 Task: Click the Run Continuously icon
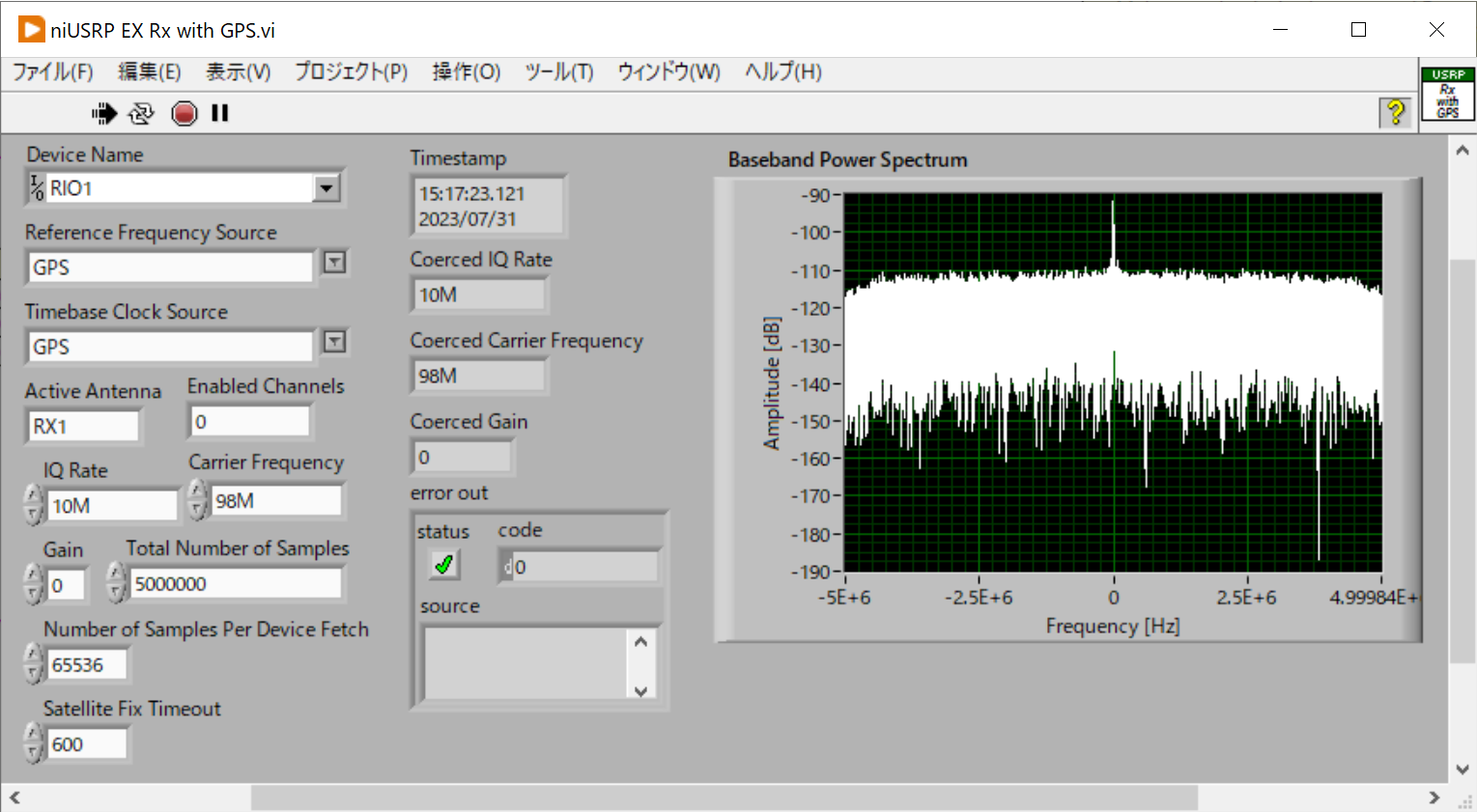click(141, 114)
